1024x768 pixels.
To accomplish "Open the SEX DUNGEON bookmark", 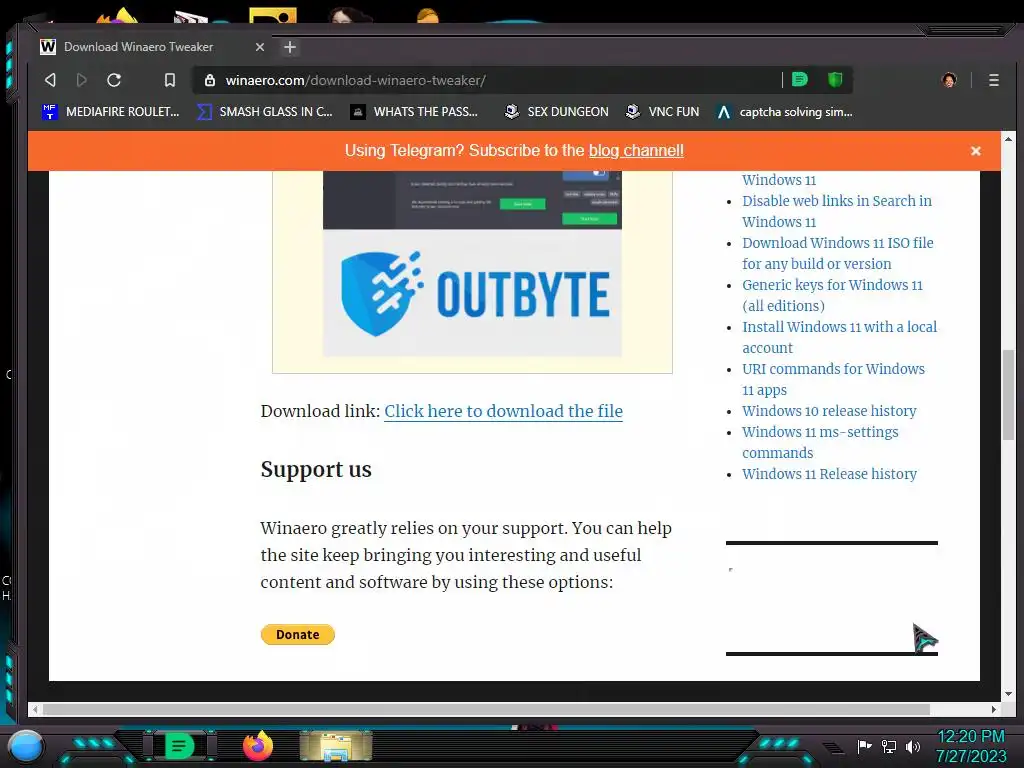I will [556, 112].
